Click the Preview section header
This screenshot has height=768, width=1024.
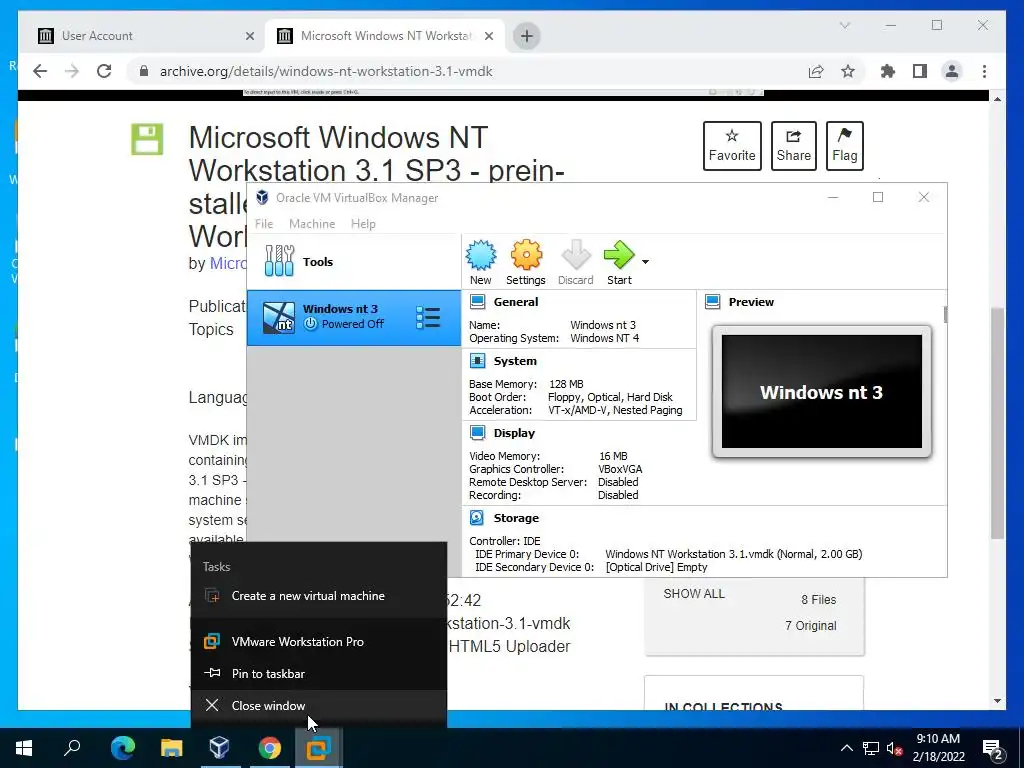[x=751, y=302]
